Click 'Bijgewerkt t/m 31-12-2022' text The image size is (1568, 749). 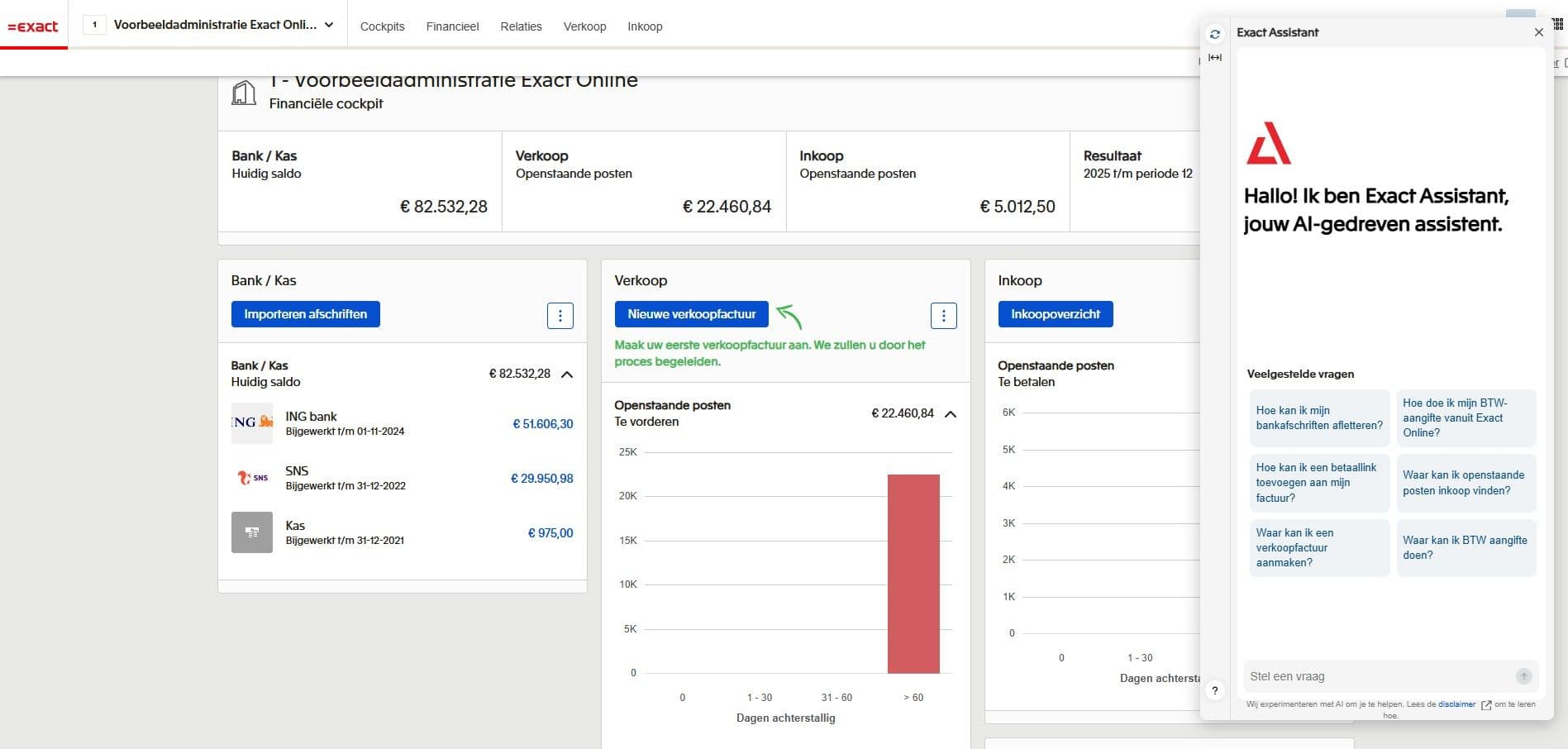click(346, 486)
